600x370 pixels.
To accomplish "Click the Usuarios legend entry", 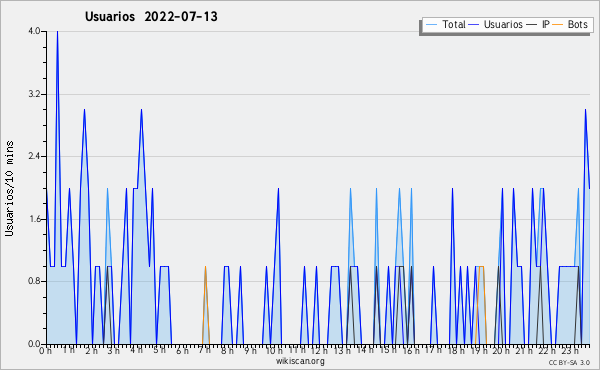I will pos(496,24).
